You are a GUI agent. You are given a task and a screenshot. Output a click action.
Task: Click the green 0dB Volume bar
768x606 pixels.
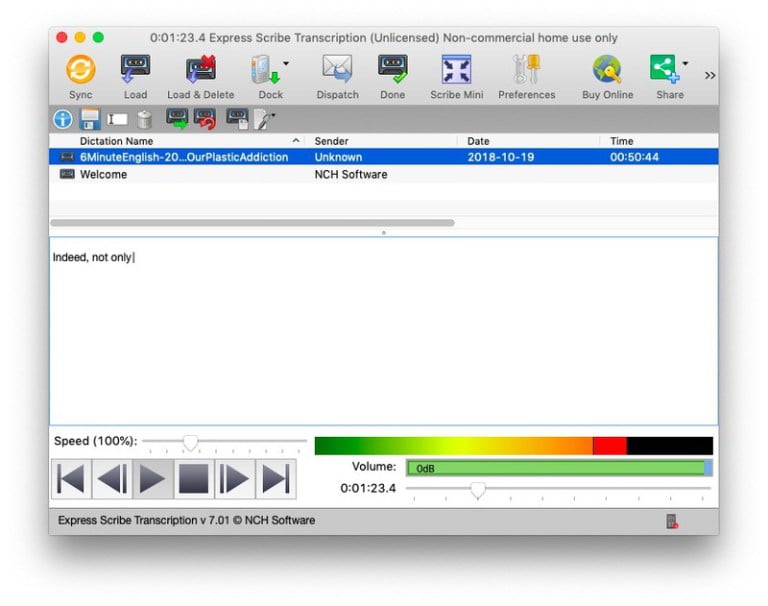tap(559, 468)
